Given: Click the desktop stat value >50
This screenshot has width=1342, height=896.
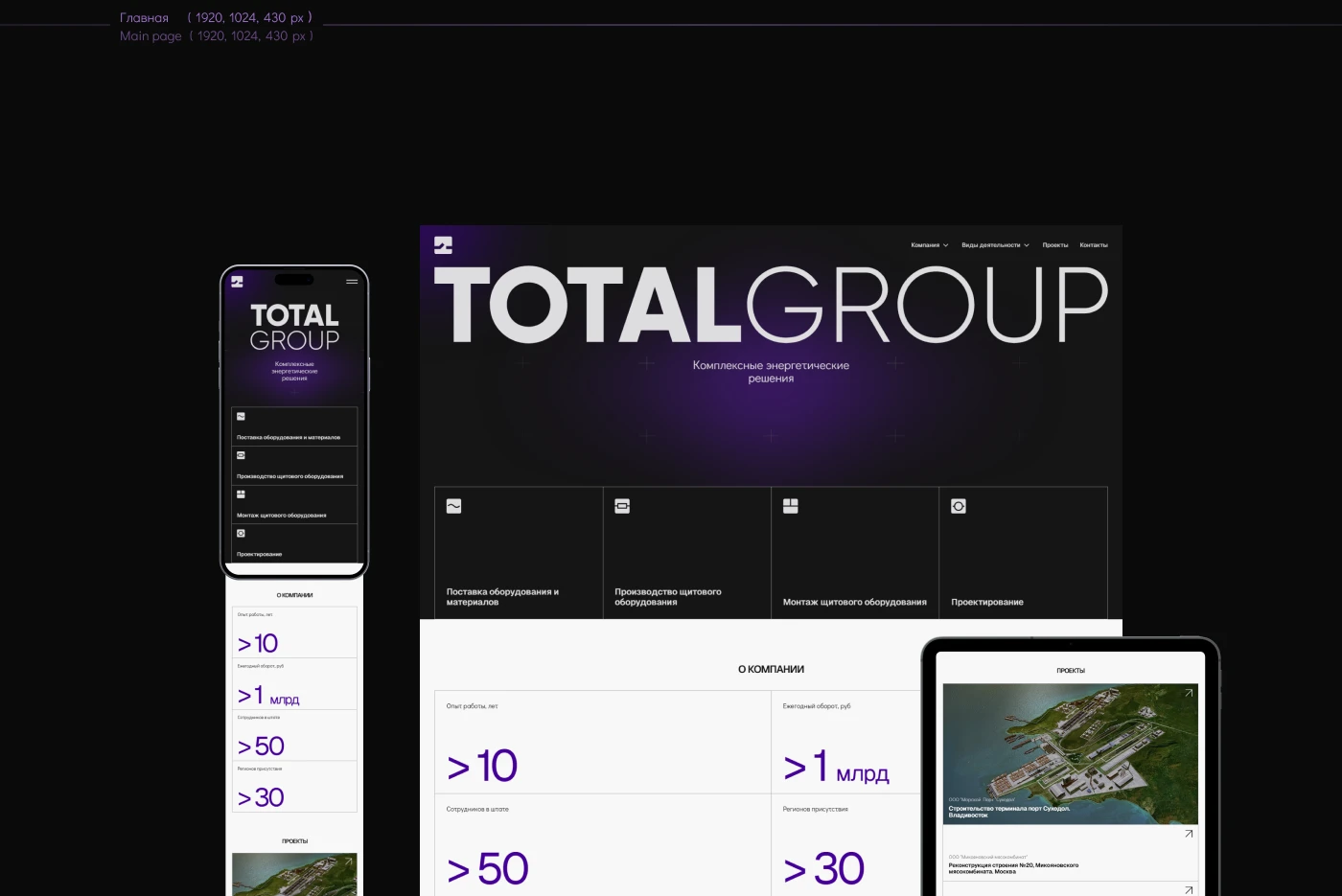Looking at the screenshot, I should [x=488, y=869].
